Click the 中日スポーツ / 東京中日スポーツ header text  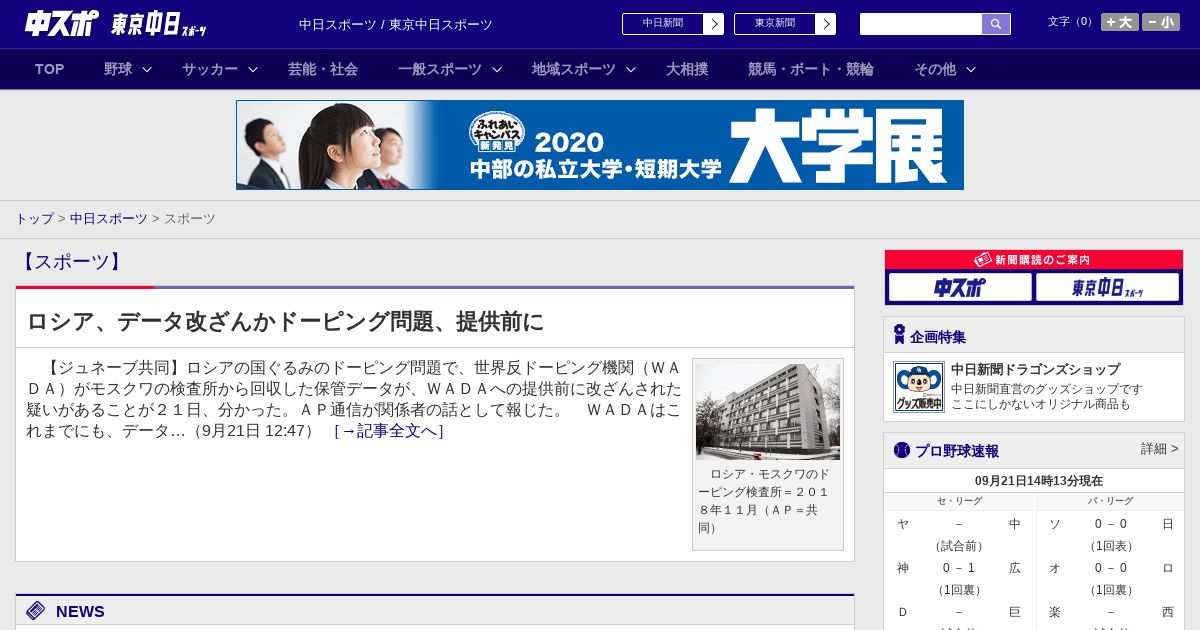[395, 24]
